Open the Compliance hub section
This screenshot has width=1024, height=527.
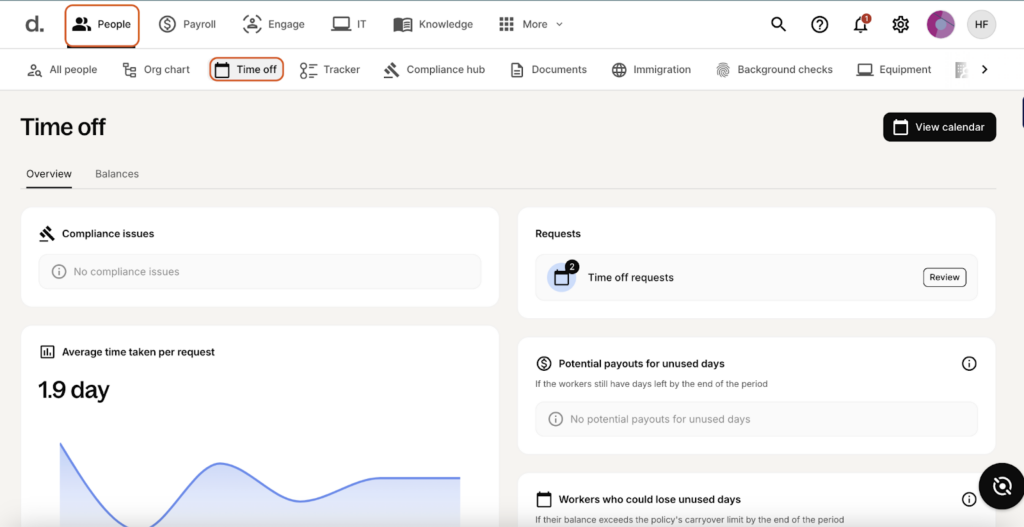434,69
